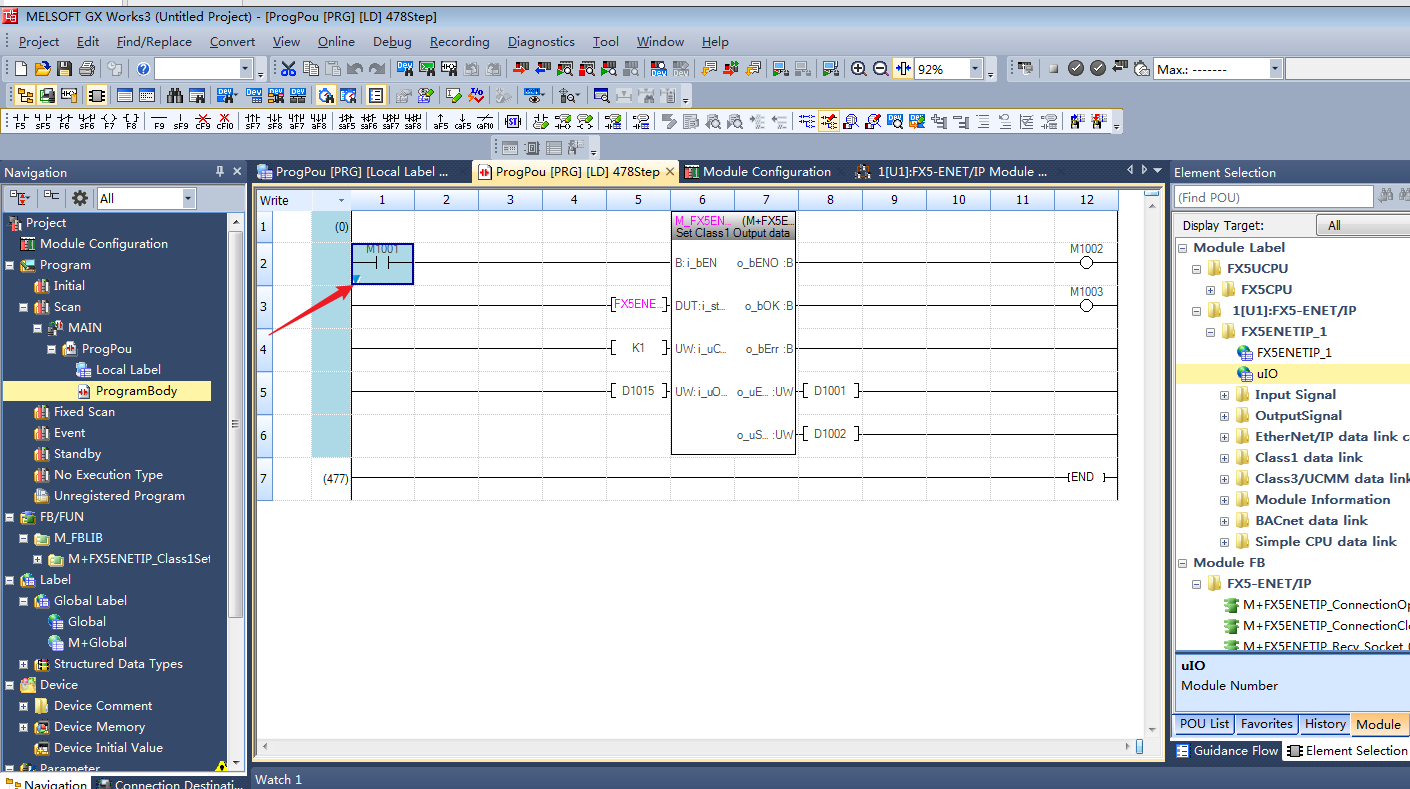Pin the Navigation panel
This screenshot has height=789, width=1410.
220,172
